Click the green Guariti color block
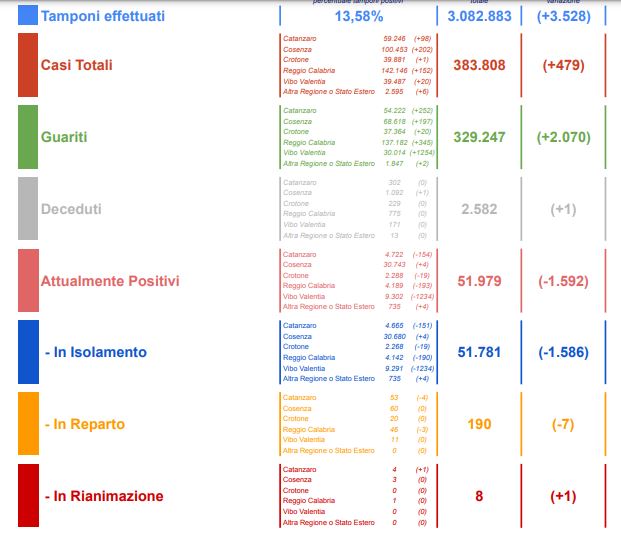 pos(28,137)
